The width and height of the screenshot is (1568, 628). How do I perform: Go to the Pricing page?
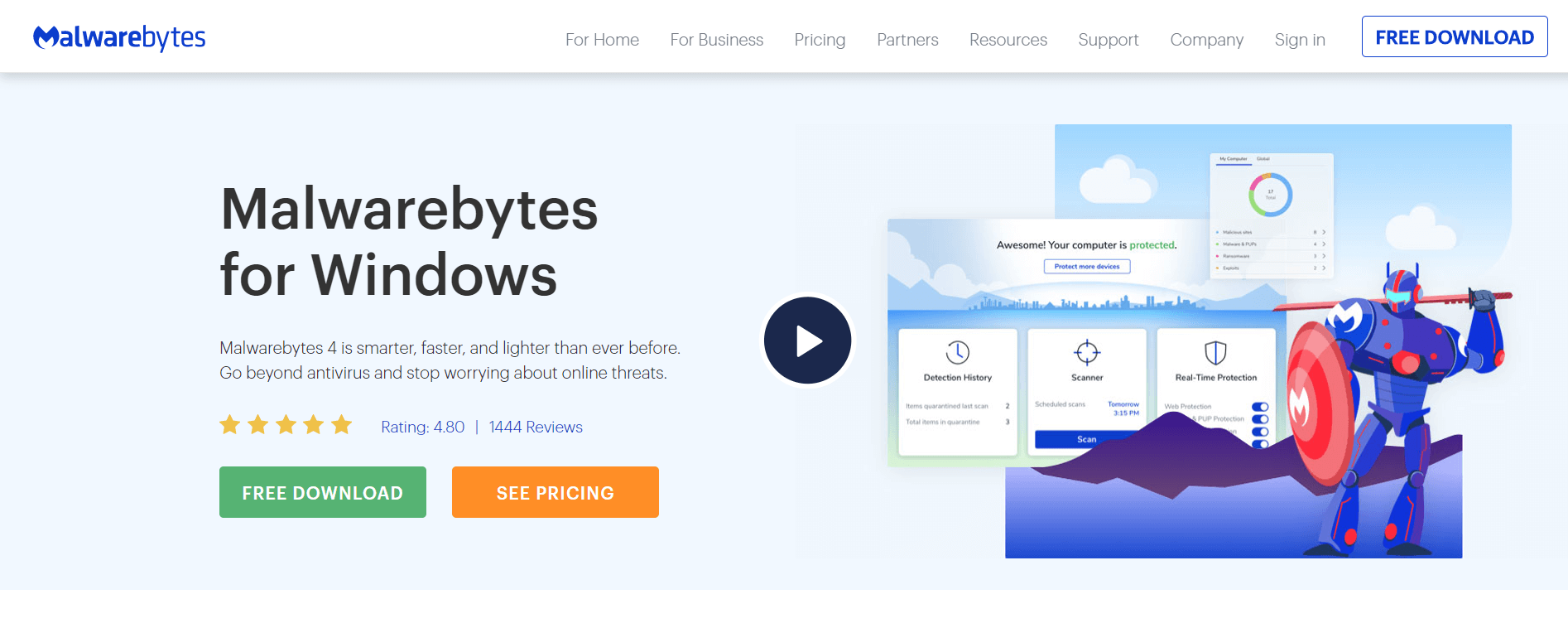pyautogui.click(x=820, y=40)
